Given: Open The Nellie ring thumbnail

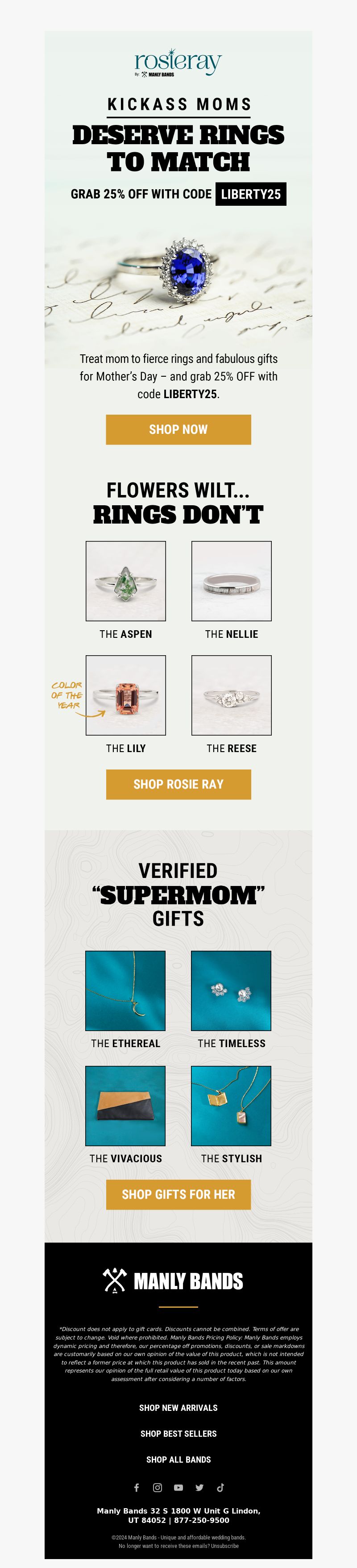Looking at the screenshot, I should click(232, 581).
